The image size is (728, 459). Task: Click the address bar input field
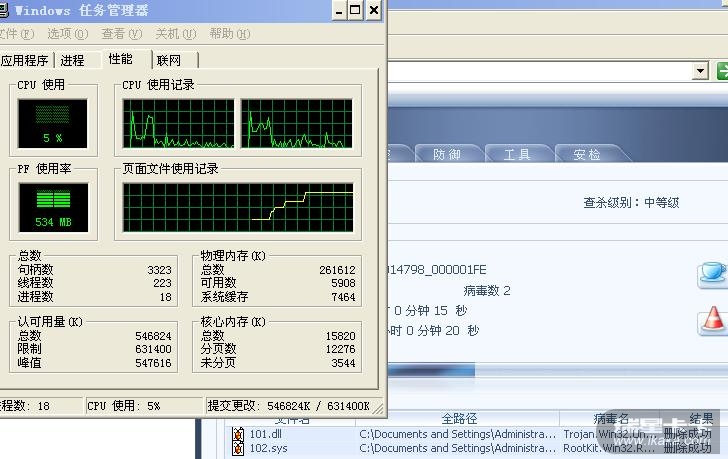point(540,71)
